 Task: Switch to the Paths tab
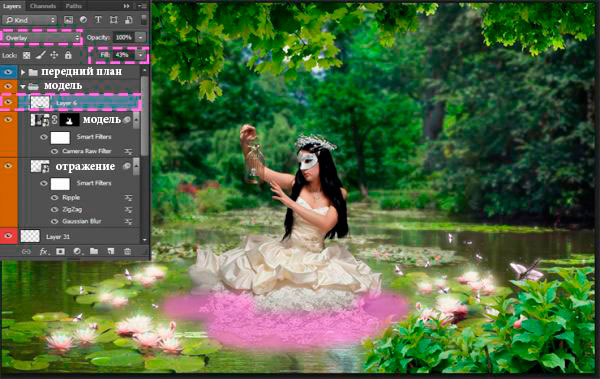(74, 6)
